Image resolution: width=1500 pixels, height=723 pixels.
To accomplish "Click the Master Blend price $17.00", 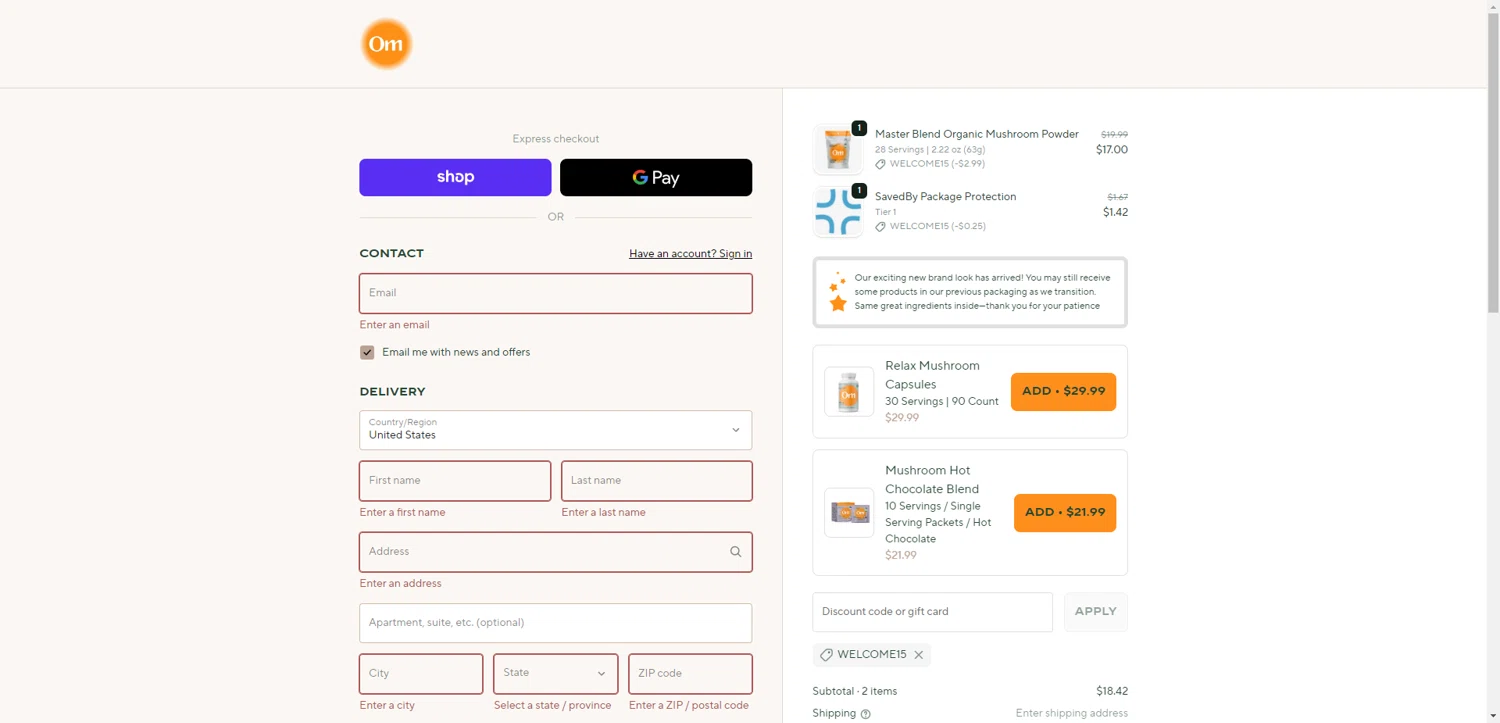I will tap(1112, 150).
